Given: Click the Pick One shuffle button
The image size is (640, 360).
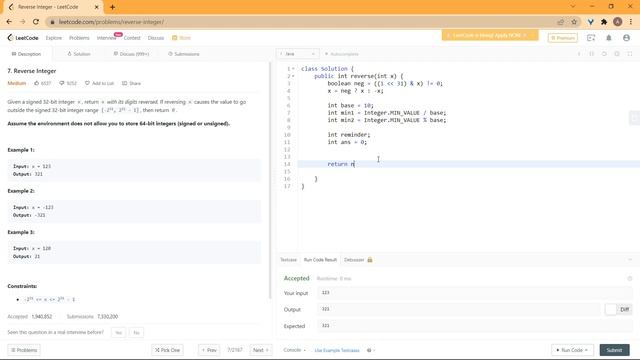Looking at the screenshot, I should 167,350.
